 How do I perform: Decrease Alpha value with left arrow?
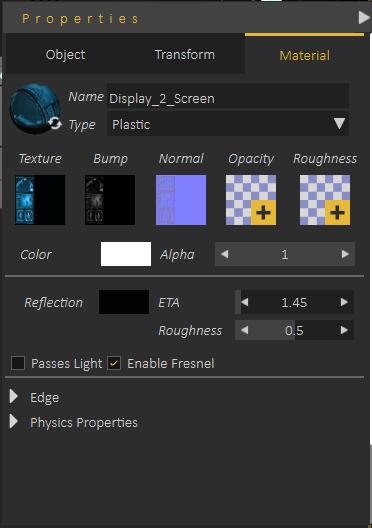coord(225,254)
